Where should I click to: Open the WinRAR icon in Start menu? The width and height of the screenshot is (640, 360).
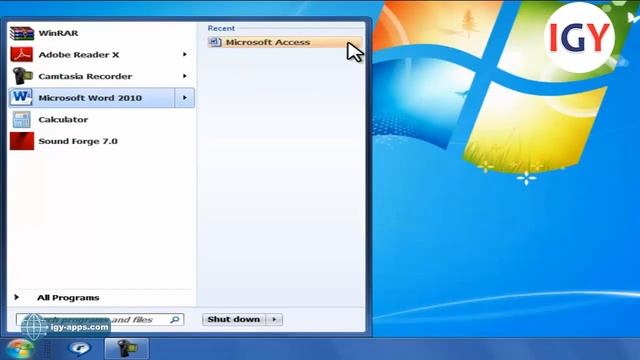click(22, 33)
